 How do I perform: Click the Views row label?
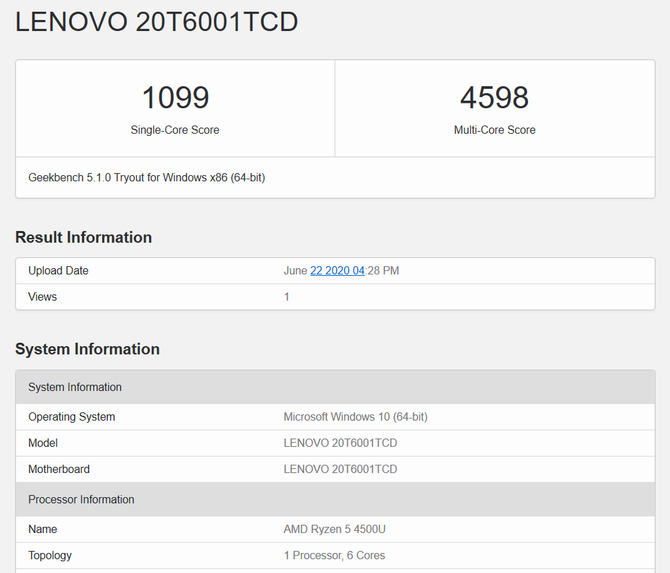[42, 297]
